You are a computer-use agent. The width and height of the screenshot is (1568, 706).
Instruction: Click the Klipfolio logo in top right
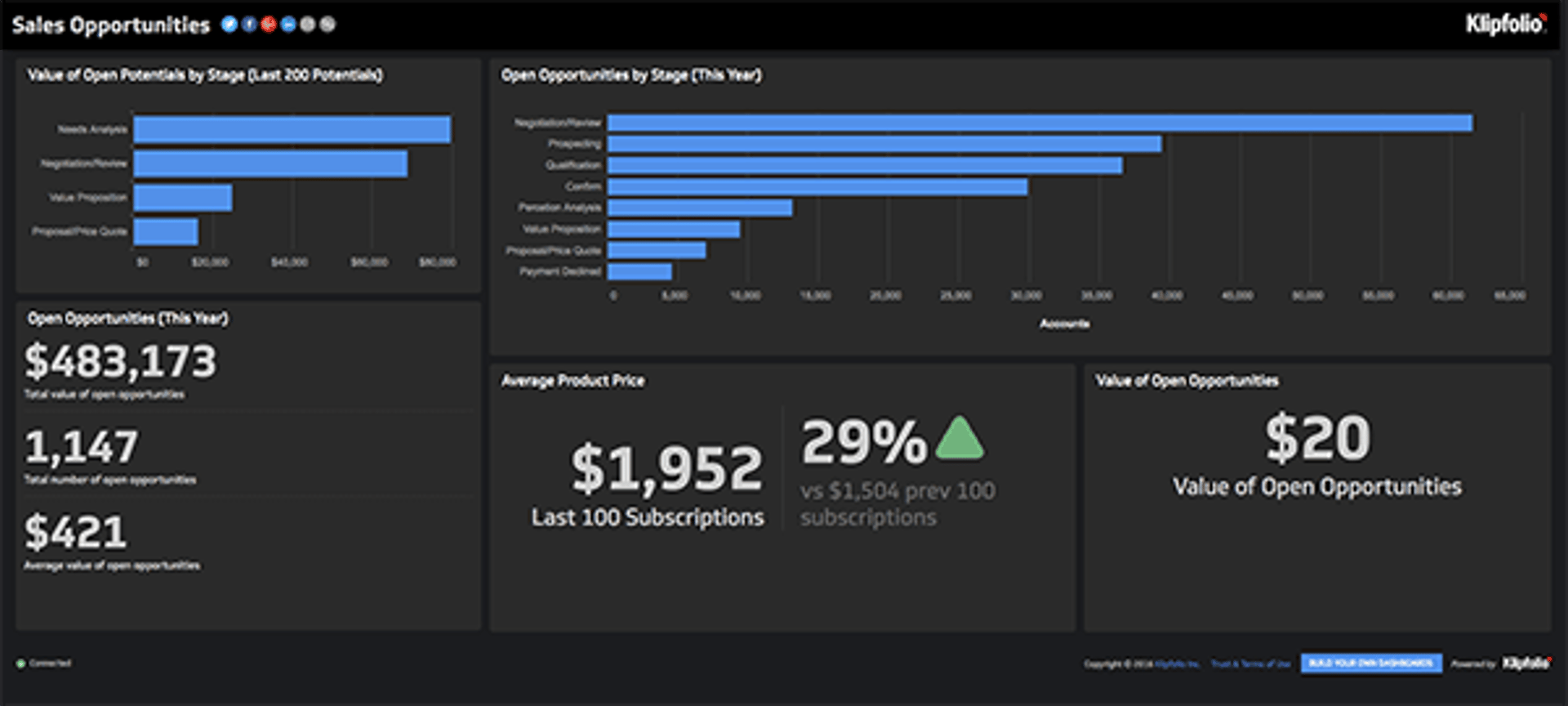(x=1505, y=24)
